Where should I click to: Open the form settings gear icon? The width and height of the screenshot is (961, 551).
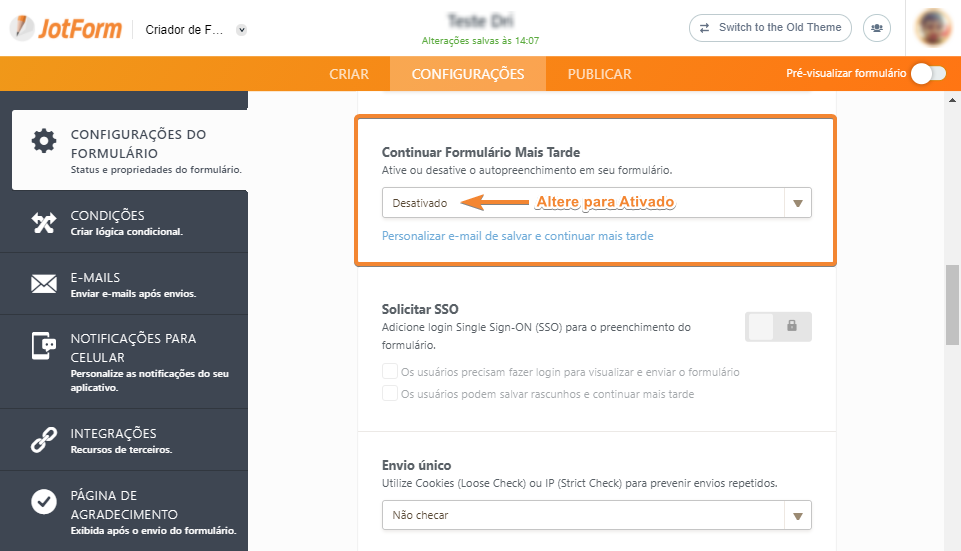click(44, 140)
